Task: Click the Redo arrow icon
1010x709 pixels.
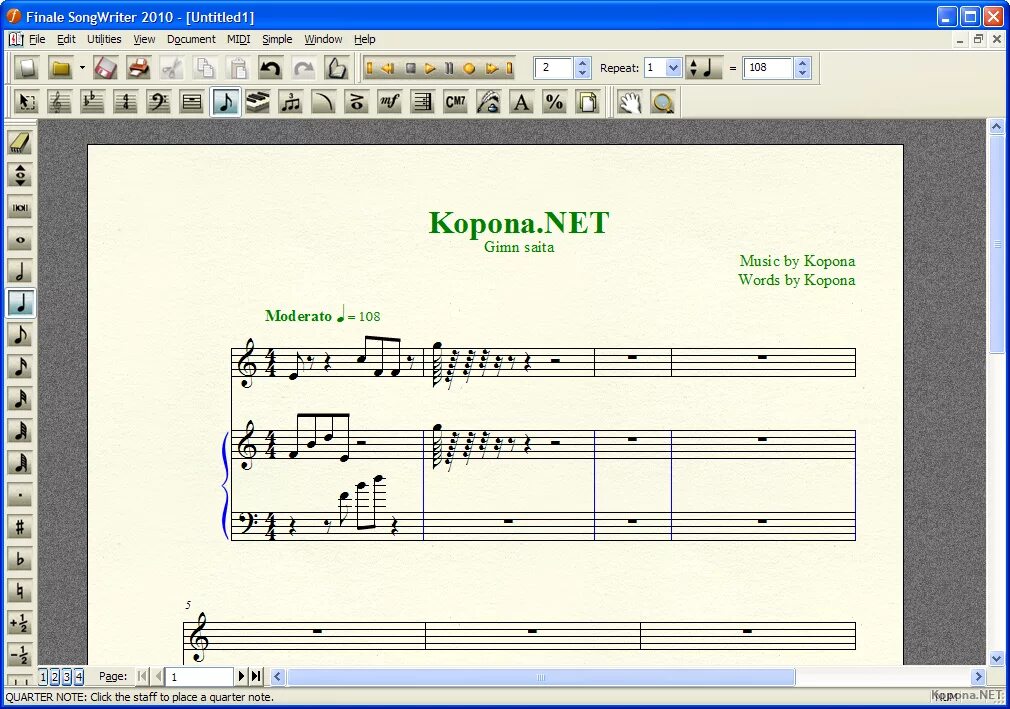Action: pos(304,68)
